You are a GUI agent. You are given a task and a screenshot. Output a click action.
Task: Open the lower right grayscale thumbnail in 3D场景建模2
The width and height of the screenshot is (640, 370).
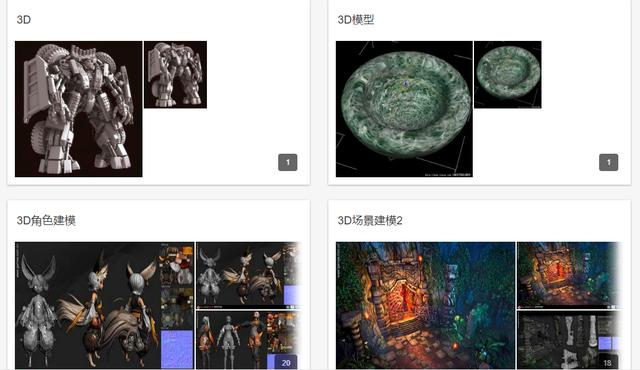point(570,340)
